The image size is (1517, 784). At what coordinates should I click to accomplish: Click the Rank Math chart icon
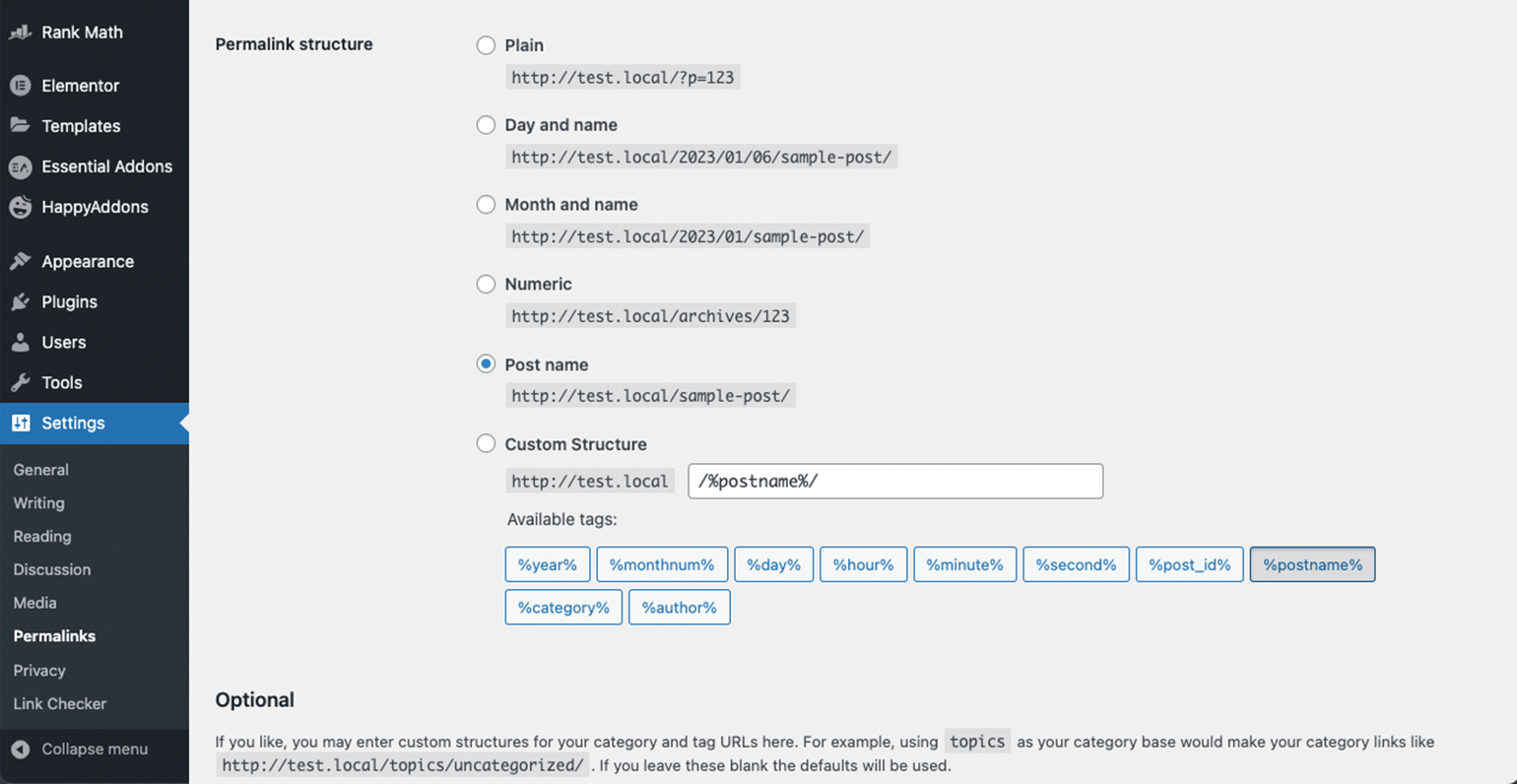click(x=21, y=33)
